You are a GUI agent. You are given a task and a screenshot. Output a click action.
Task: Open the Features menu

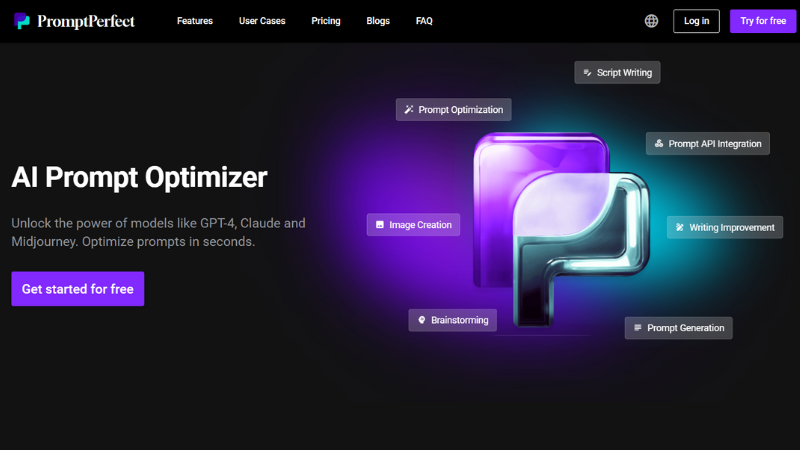[x=195, y=21]
